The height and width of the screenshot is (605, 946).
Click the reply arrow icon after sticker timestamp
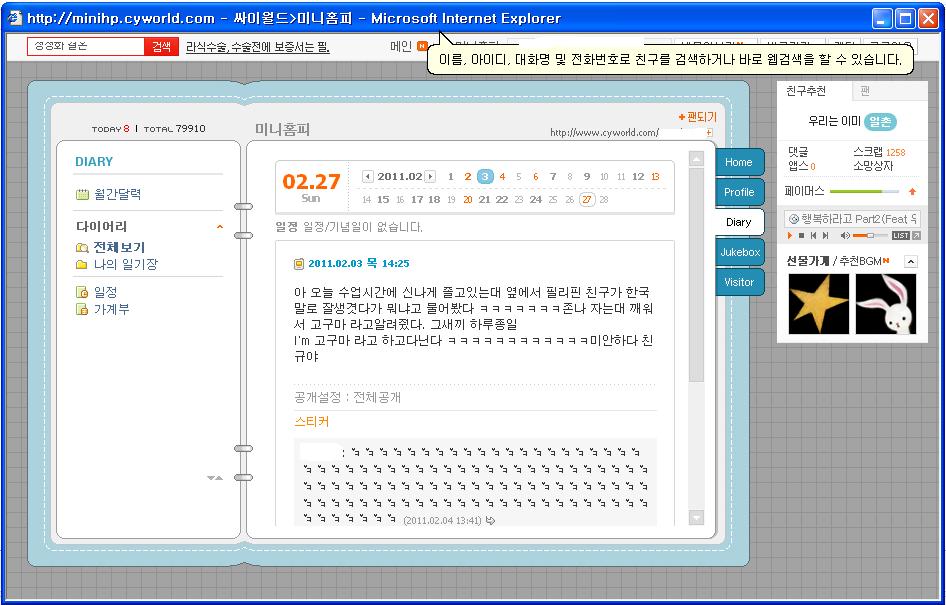click(x=490, y=521)
